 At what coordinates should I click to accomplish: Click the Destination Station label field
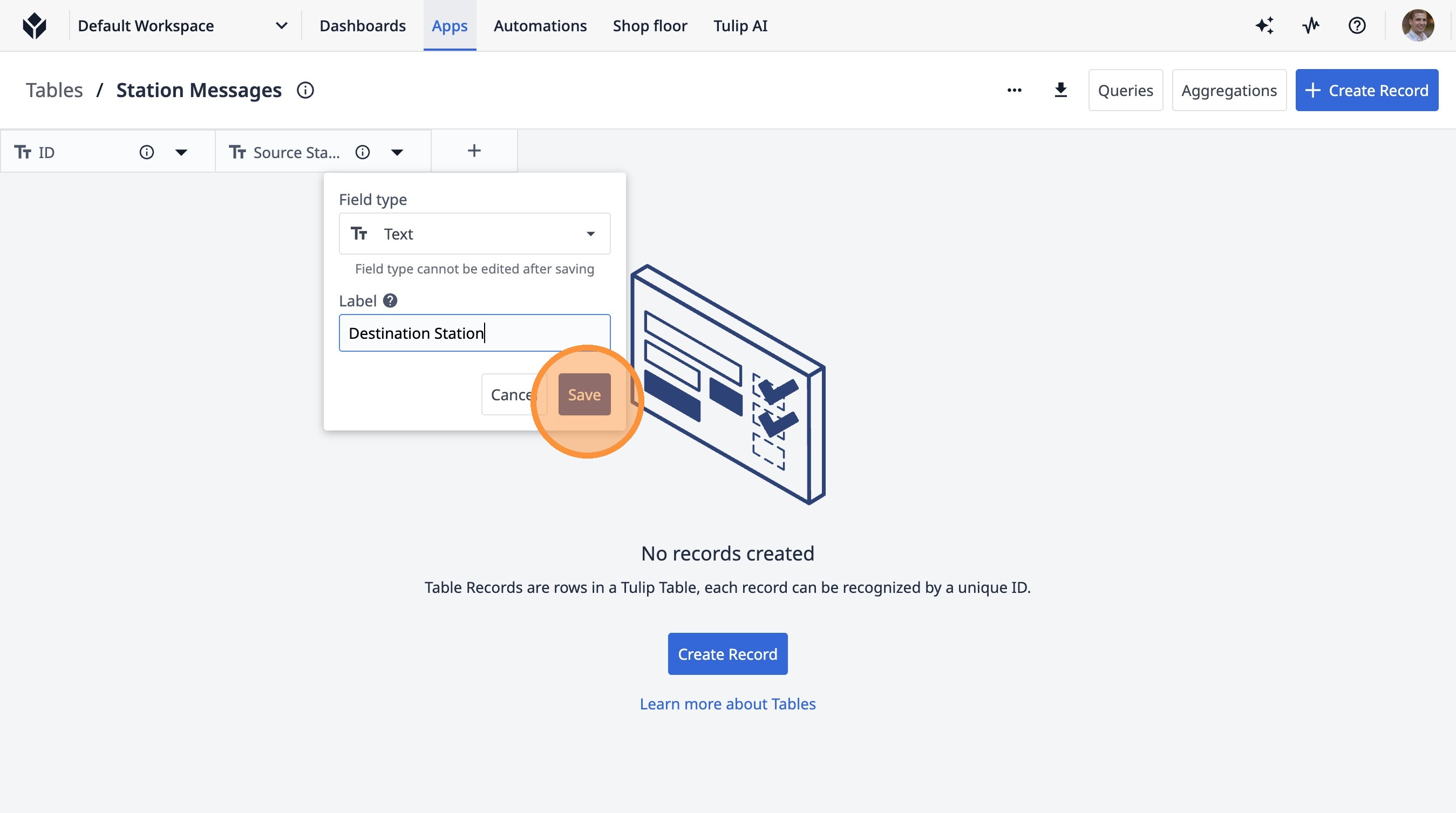(474, 333)
